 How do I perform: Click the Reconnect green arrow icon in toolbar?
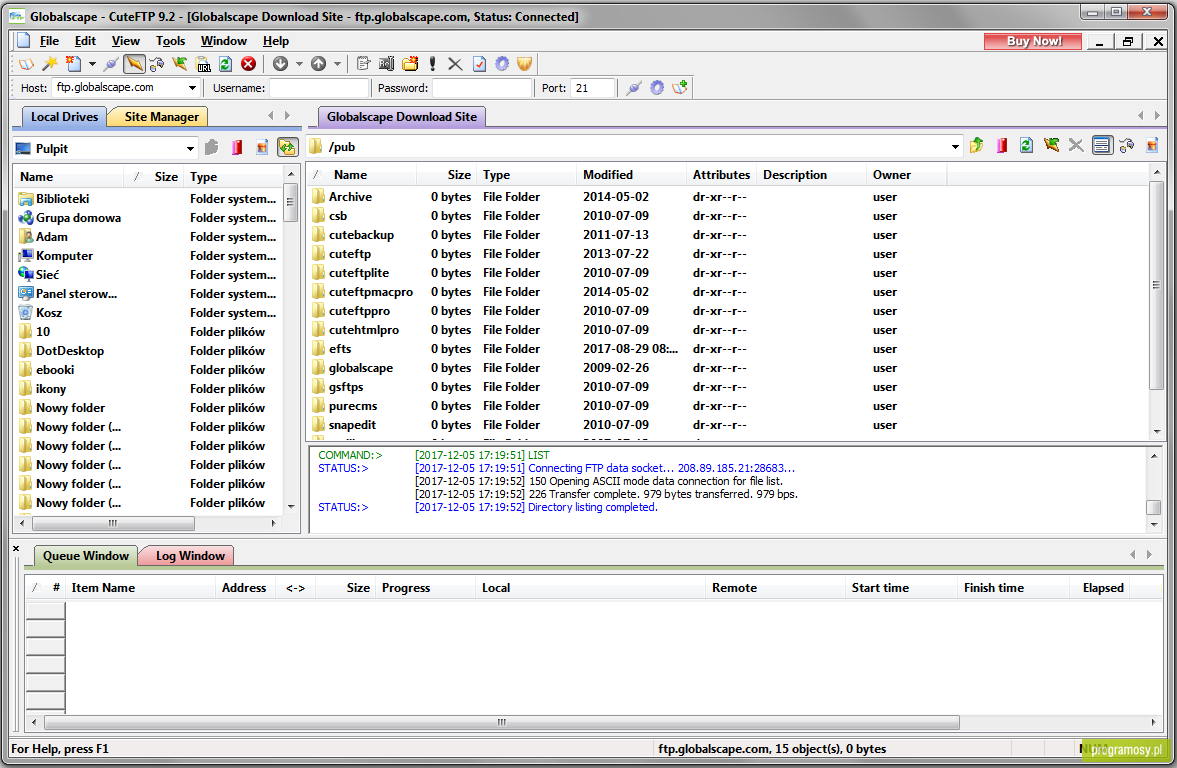click(180, 64)
